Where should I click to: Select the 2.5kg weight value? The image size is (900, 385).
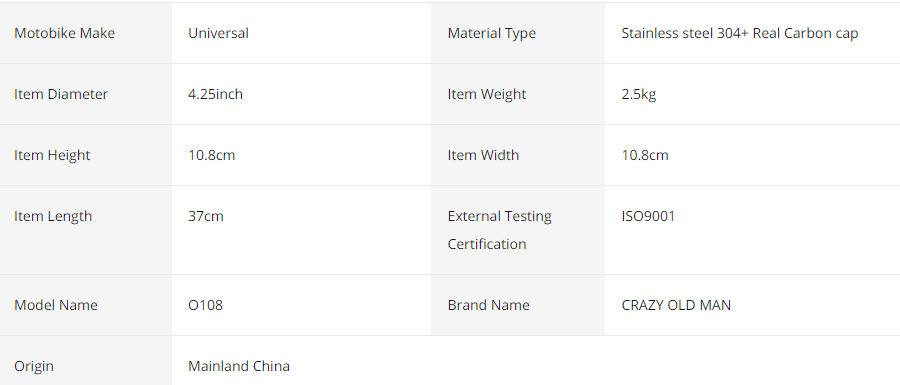point(639,94)
